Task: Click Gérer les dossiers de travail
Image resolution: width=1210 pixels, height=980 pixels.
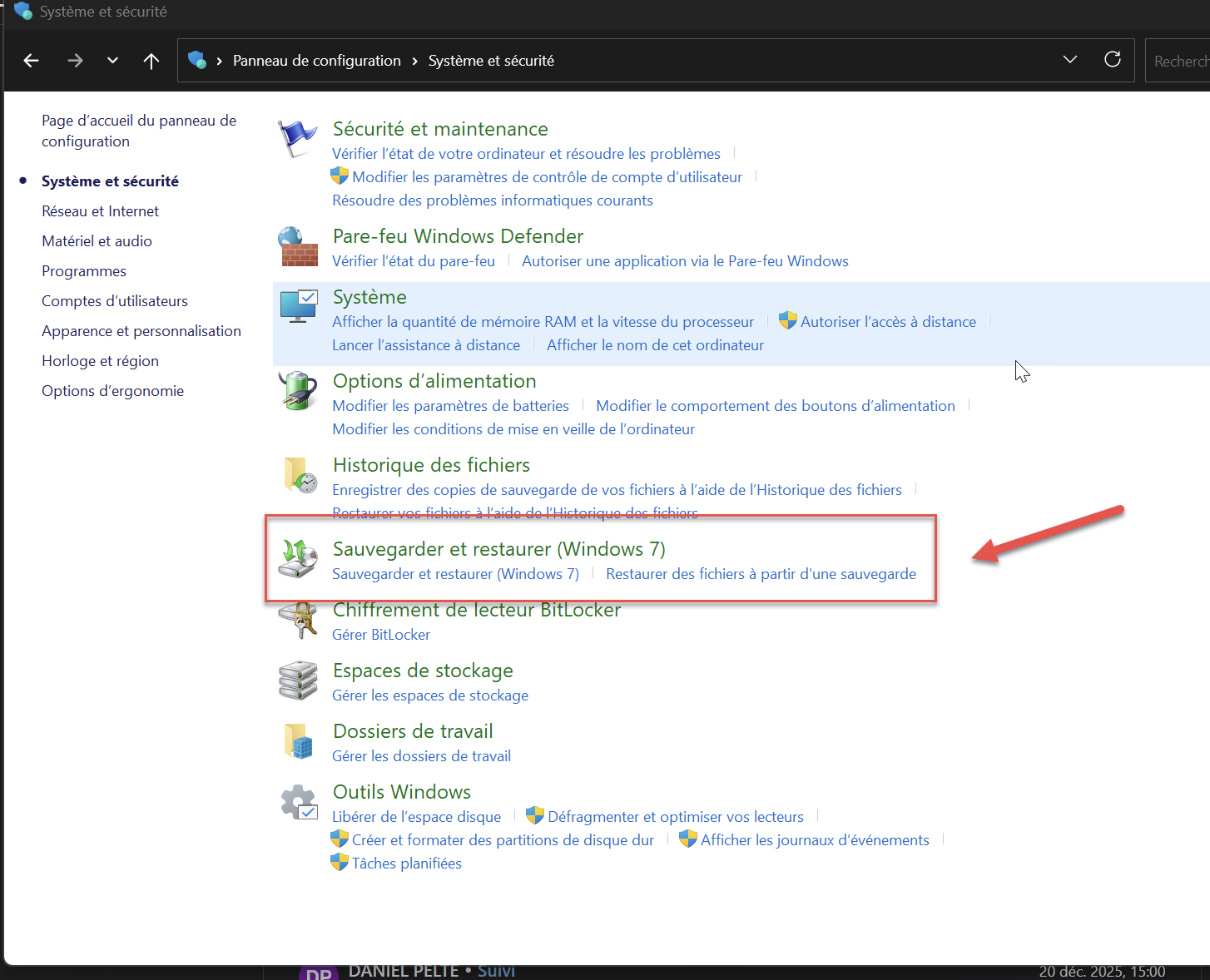Action: [422, 756]
